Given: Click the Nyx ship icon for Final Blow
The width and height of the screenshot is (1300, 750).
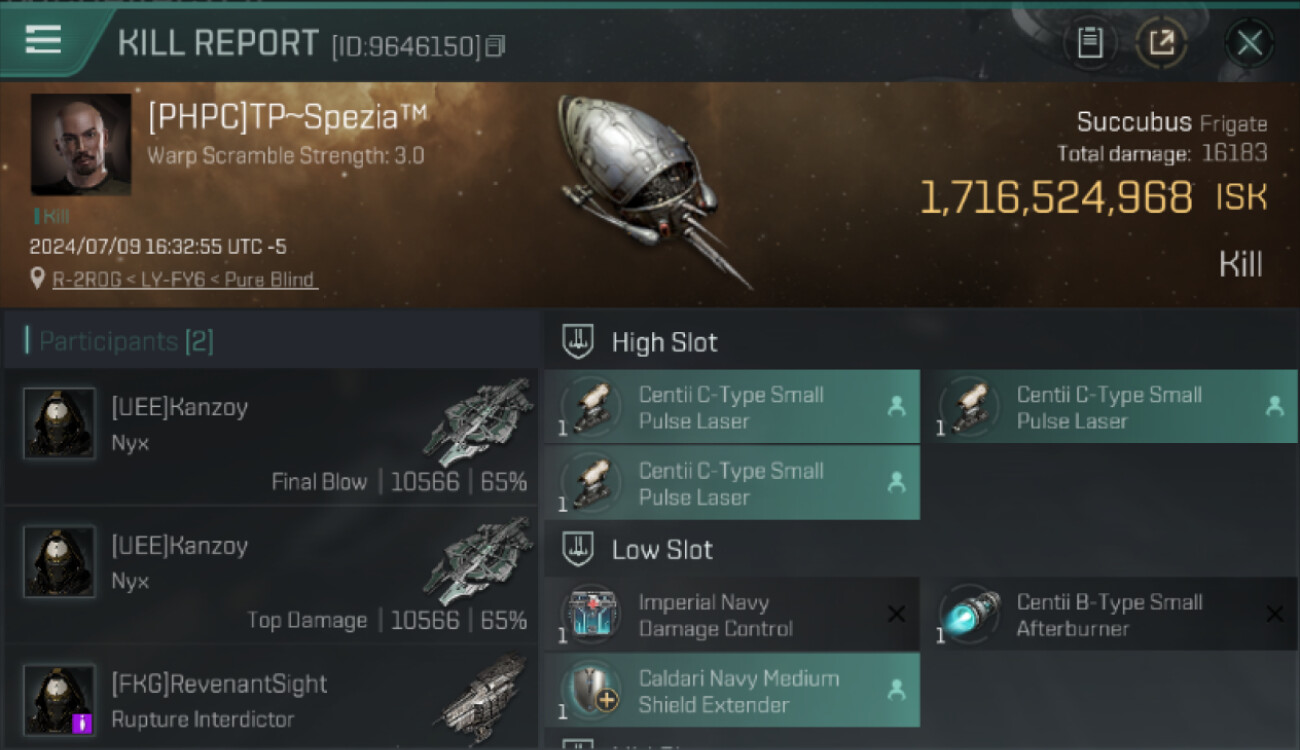Looking at the screenshot, I should 478,422.
